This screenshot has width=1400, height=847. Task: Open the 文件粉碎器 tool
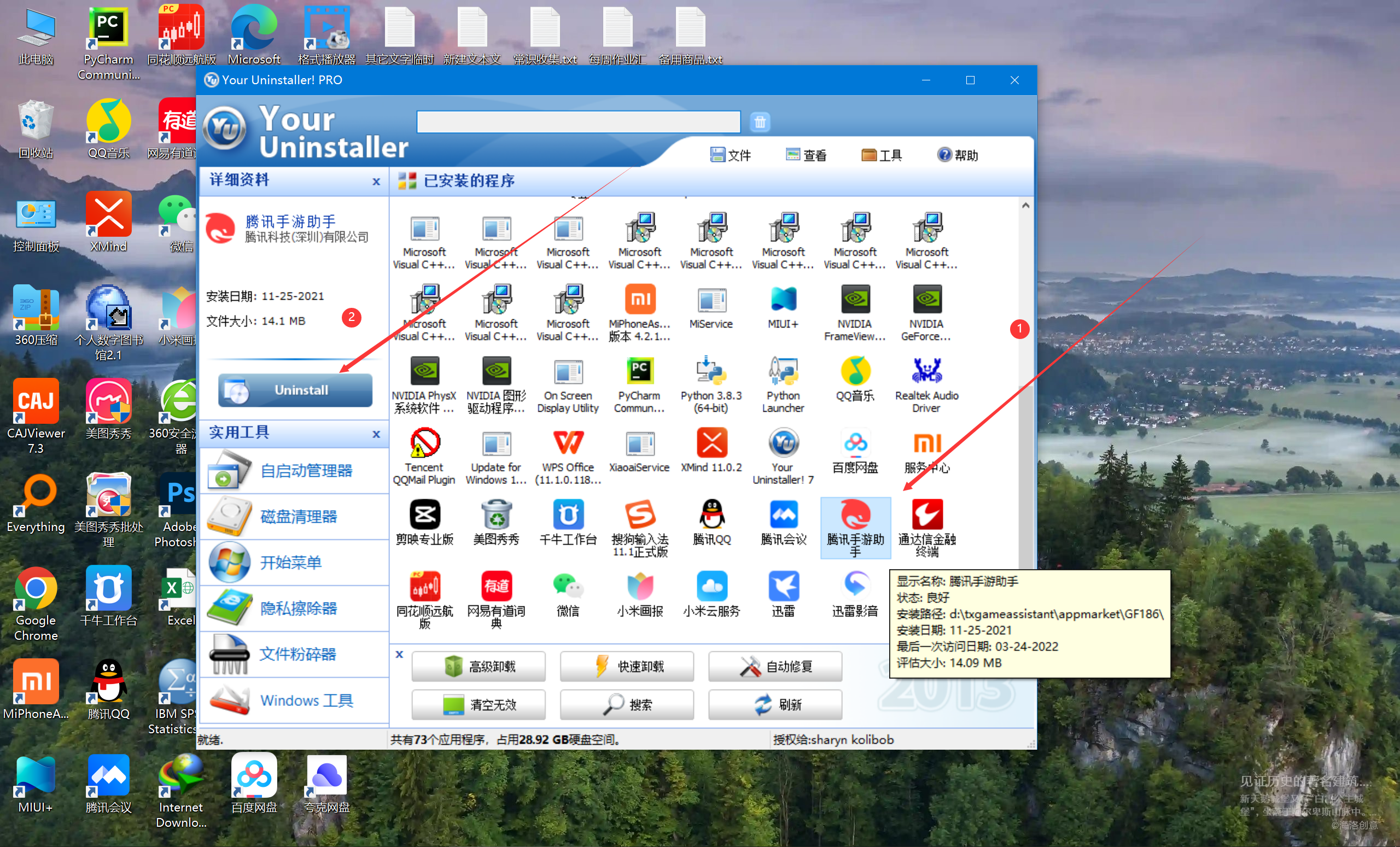click(x=297, y=655)
